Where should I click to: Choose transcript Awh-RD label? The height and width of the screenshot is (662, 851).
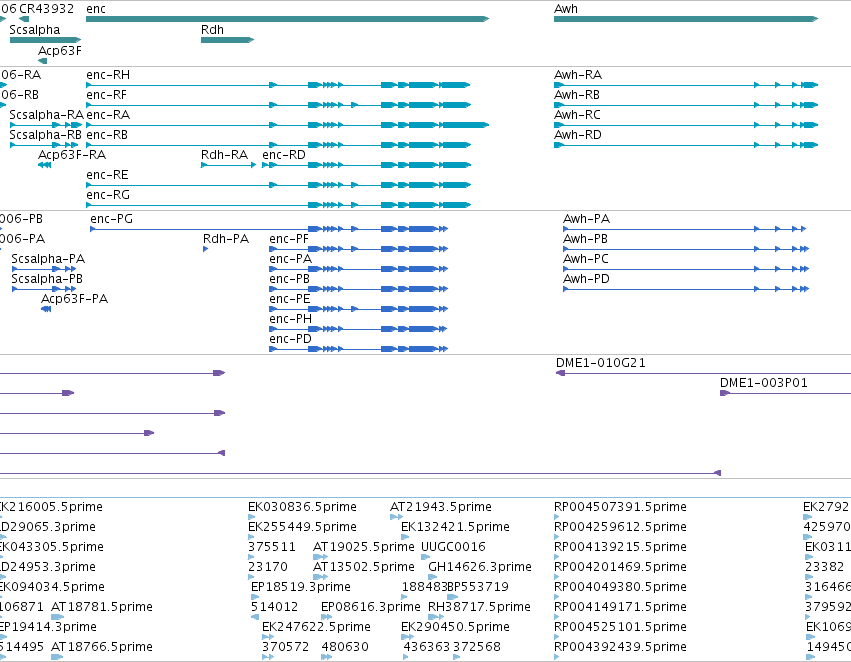coord(578,135)
